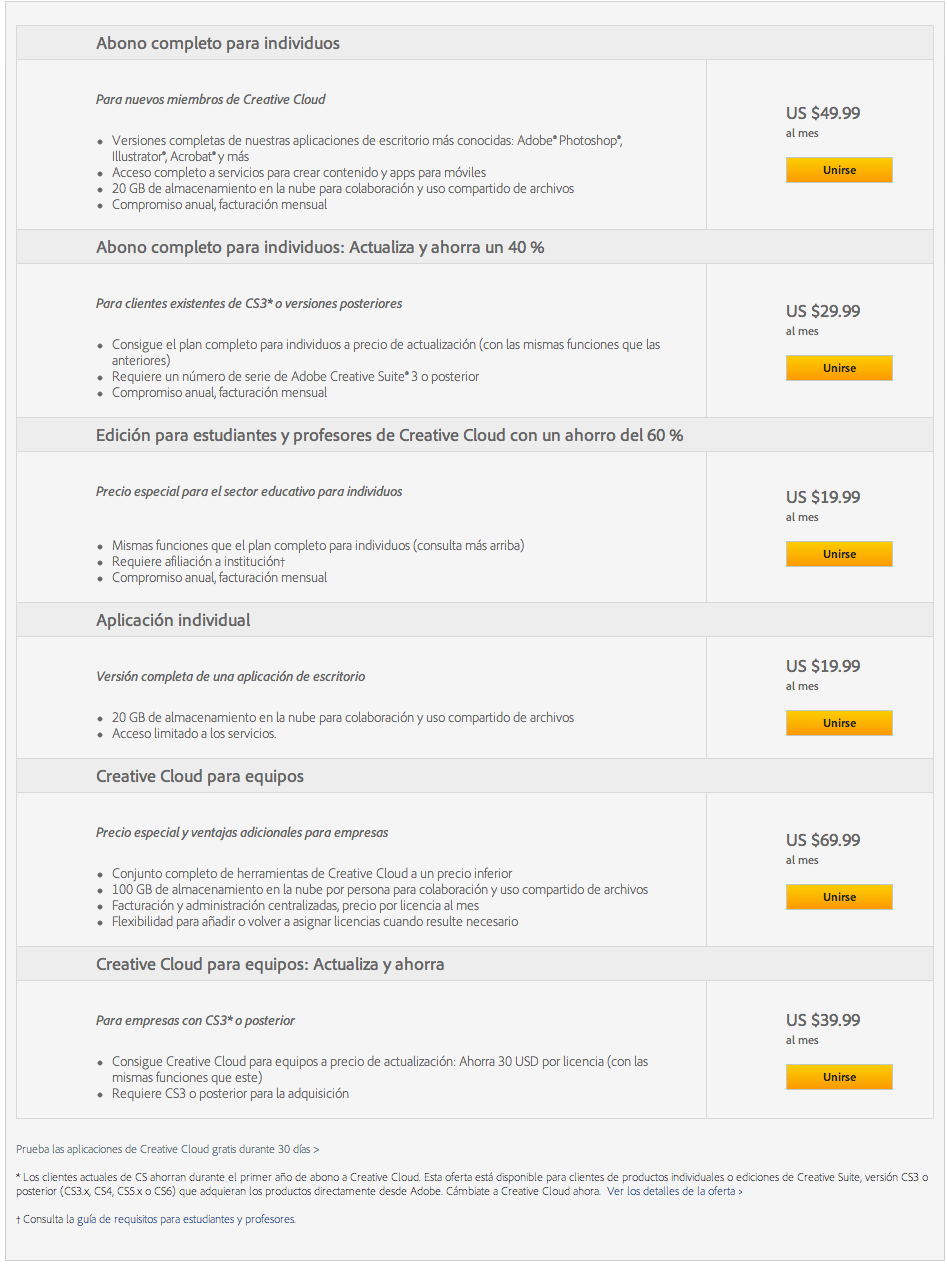Viewport: 947px width, 1283px height.
Task: Click the 'ahorro del 60 %' education heading
Action: [390, 435]
